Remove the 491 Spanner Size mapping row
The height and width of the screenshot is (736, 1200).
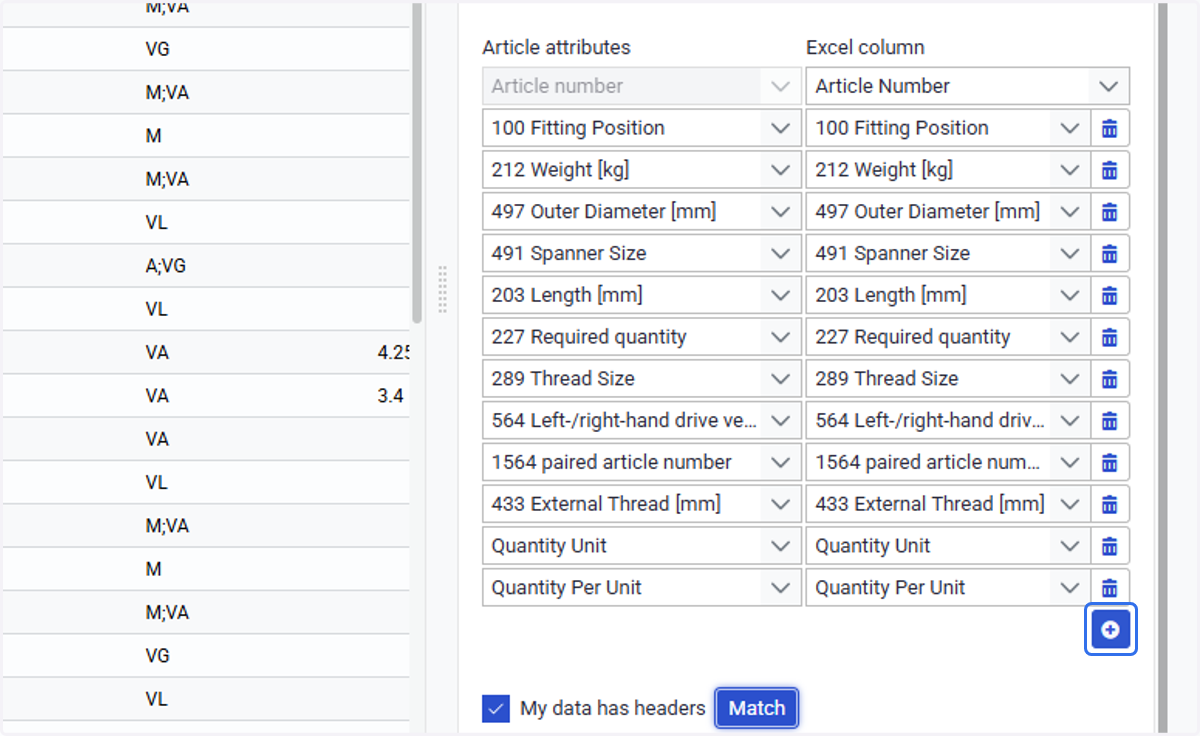tap(1109, 254)
